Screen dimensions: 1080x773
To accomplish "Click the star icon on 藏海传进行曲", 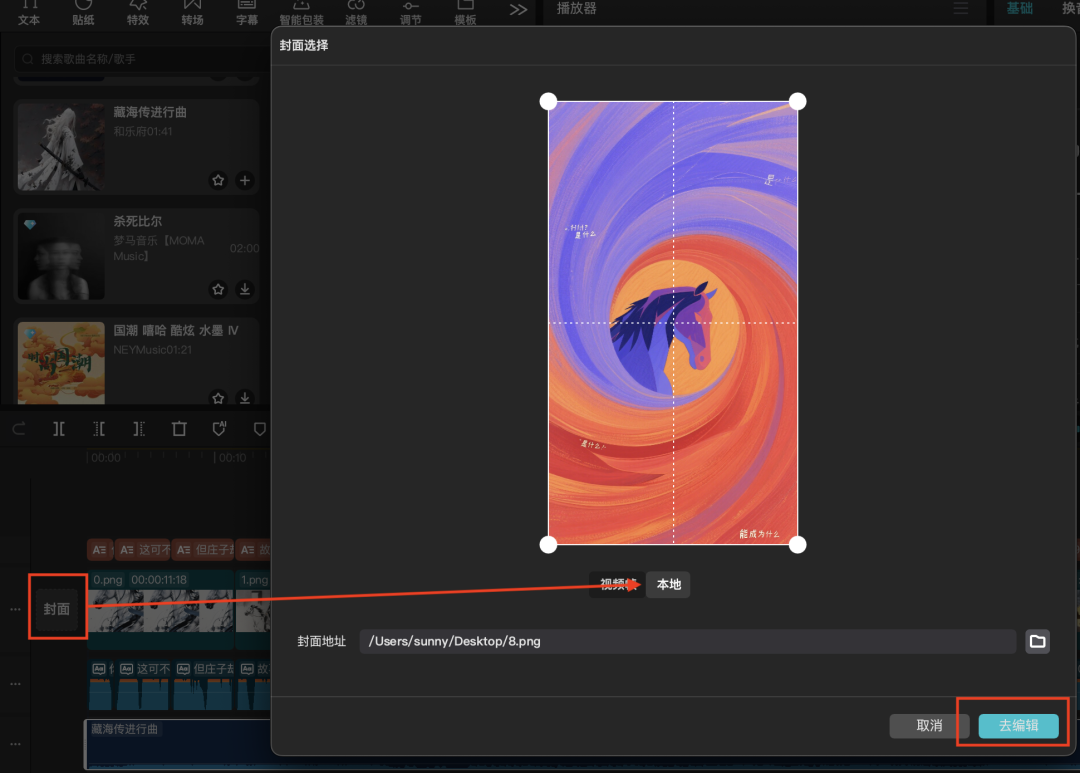I will [x=218, y=181].
